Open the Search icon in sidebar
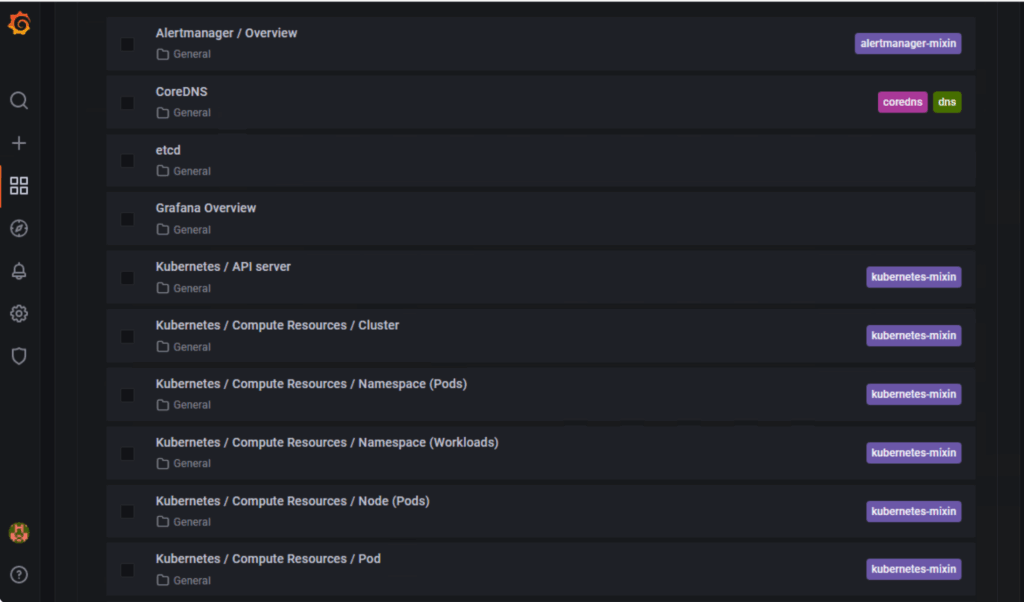Screen dimensions: 1024x602 tap(19, 101)
